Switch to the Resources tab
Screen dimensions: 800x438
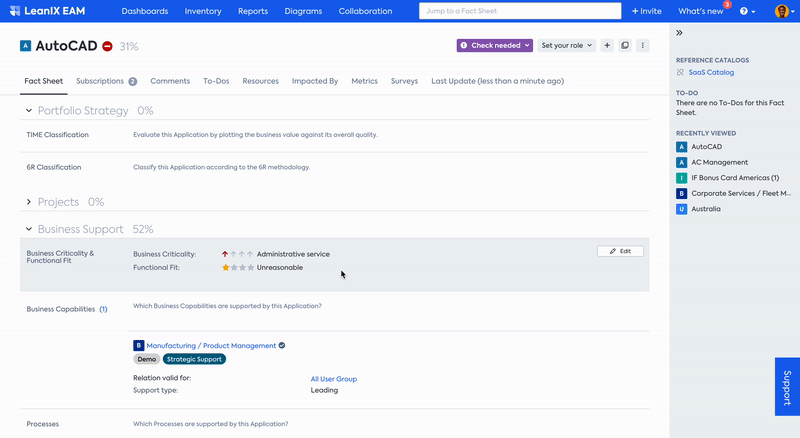261,81
